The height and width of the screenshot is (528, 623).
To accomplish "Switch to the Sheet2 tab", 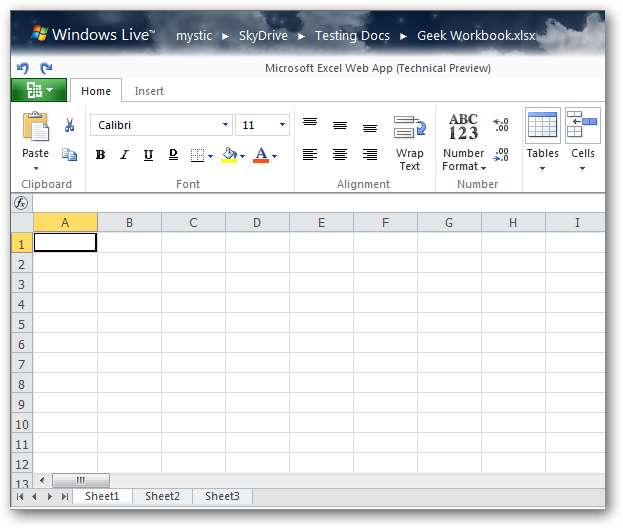I will [162, 496].
